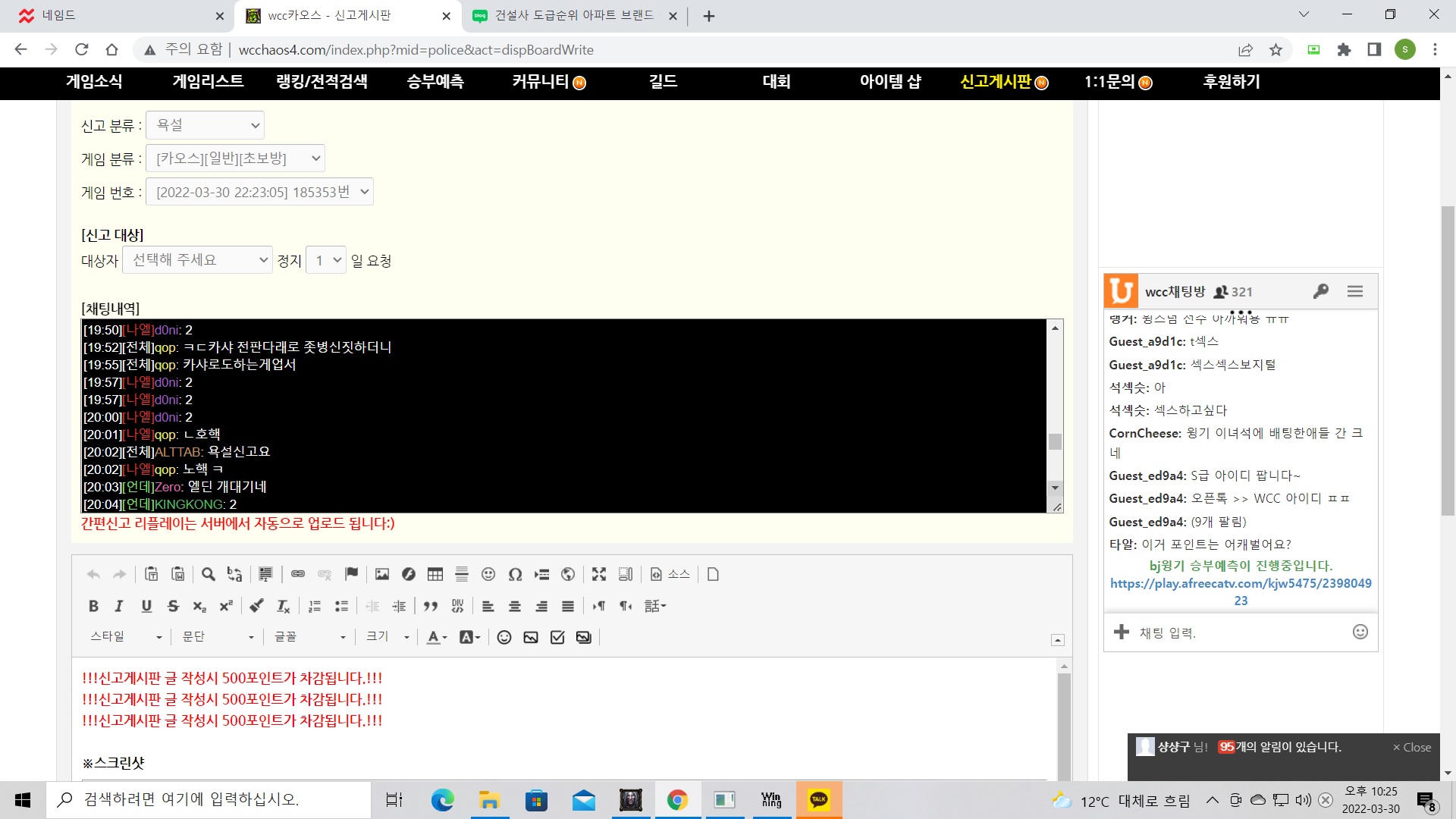Open the background color picker
1456x819 pixels.
click(x=469, y=637)
